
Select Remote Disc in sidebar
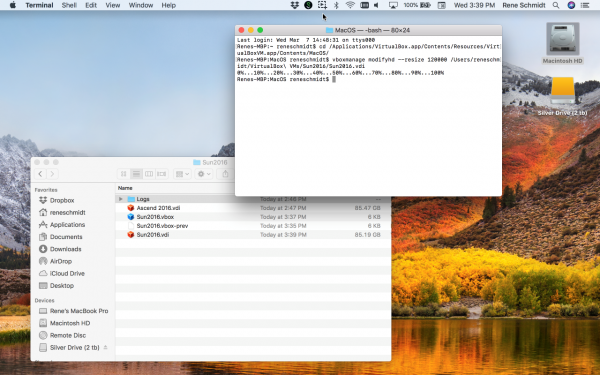click(62, 336)
